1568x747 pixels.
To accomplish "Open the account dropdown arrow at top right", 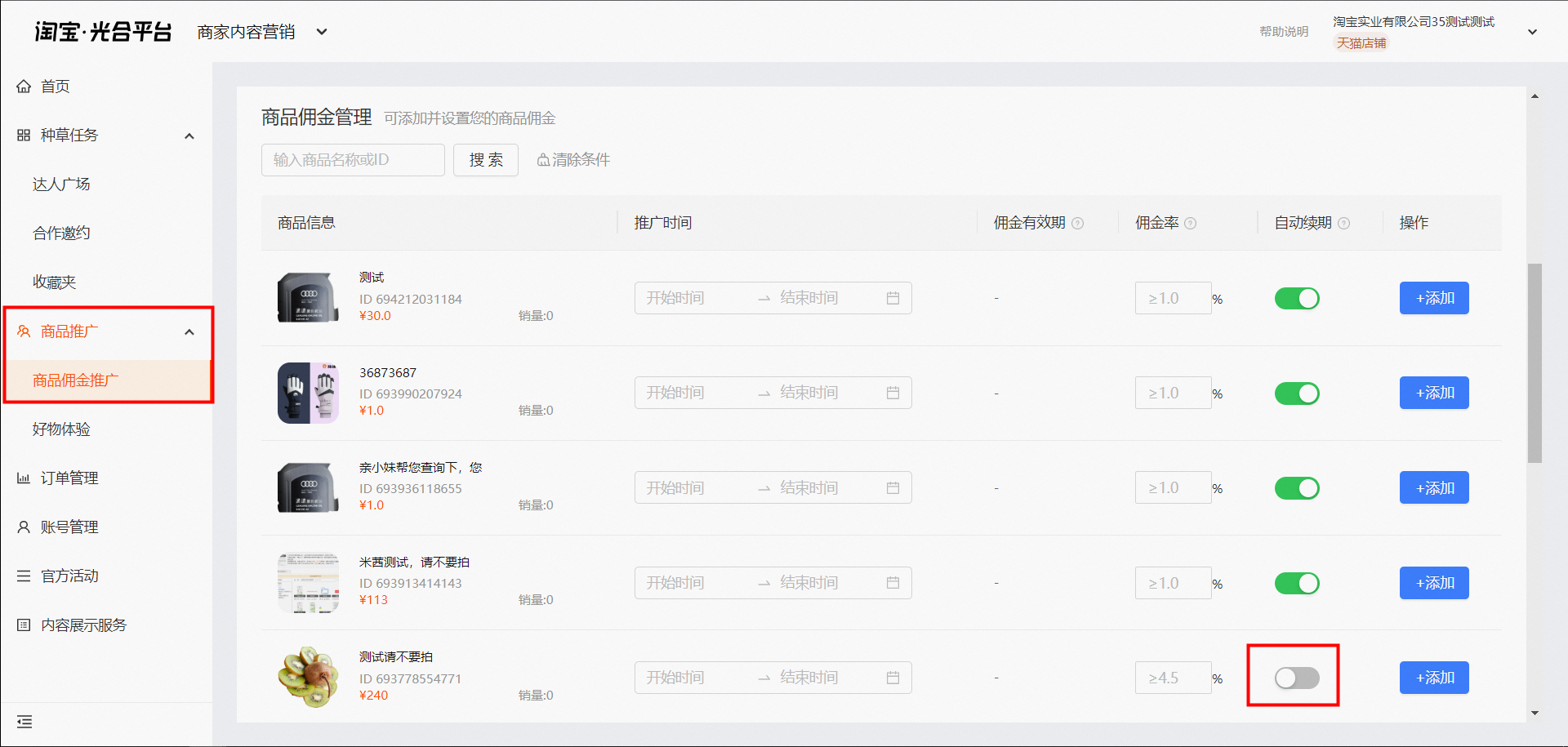I will [x=1532, y=33].
